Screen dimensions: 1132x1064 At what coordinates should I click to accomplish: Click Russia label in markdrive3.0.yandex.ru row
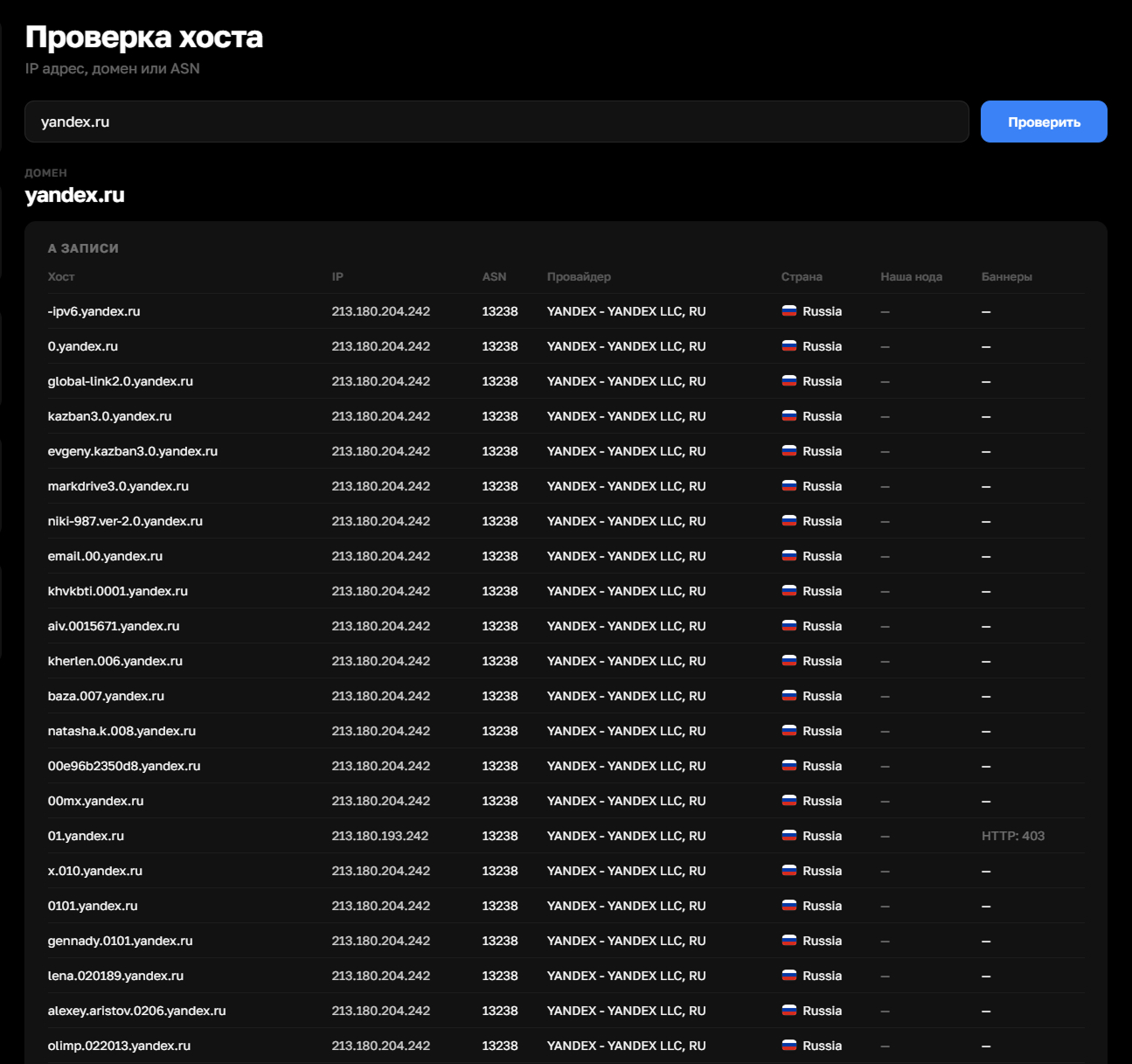(x=823, y=486)
